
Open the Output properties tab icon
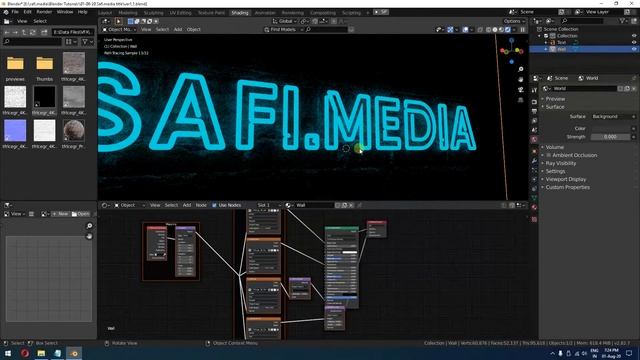tap(534, 111)
